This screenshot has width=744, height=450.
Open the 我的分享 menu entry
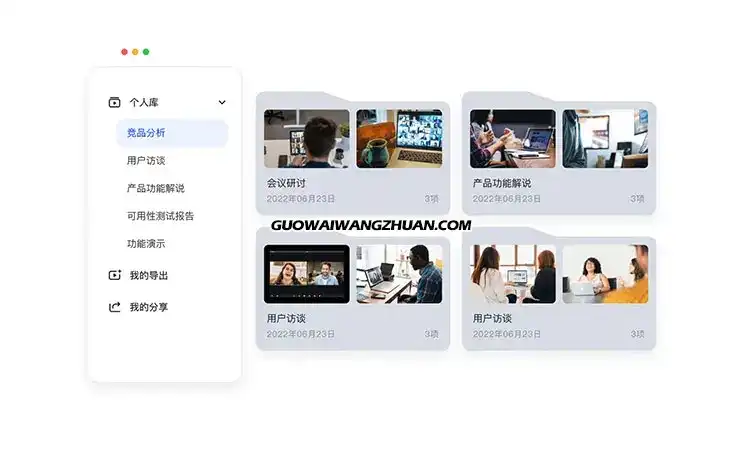(x=149, y=307)
